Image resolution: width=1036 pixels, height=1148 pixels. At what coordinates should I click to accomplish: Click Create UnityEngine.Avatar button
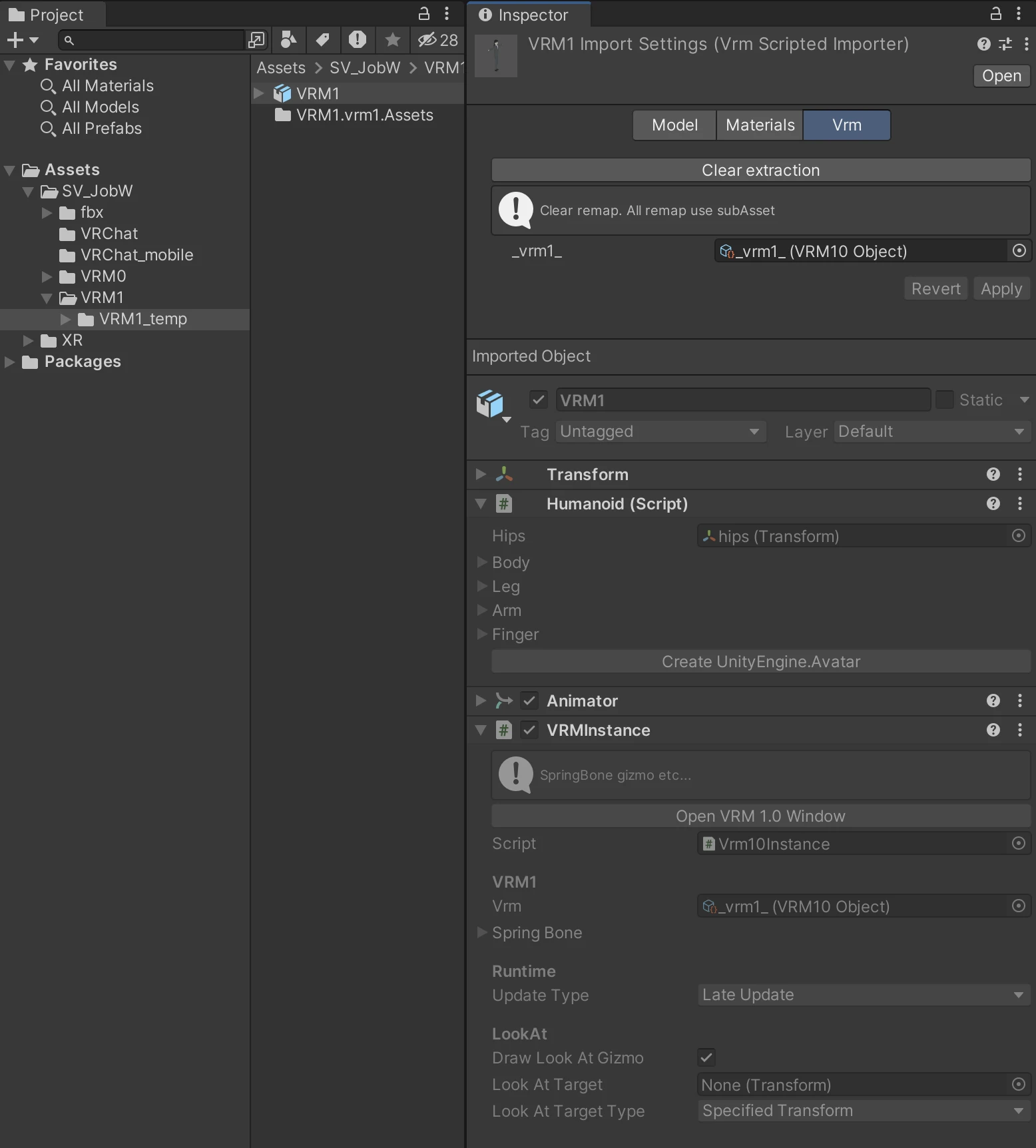[760, 662]
